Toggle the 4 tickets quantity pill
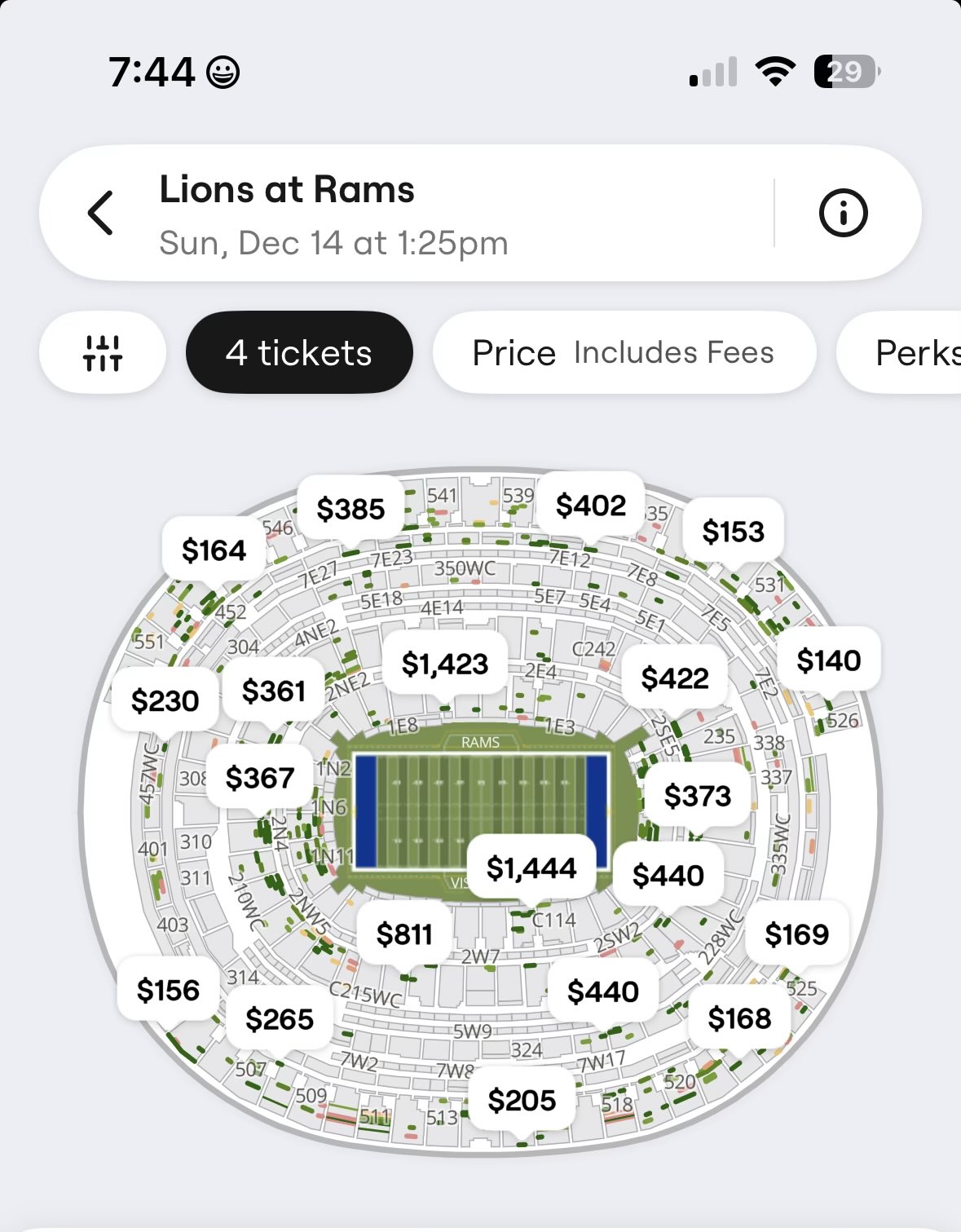The image size is (961, 1232). click(299, 353)
